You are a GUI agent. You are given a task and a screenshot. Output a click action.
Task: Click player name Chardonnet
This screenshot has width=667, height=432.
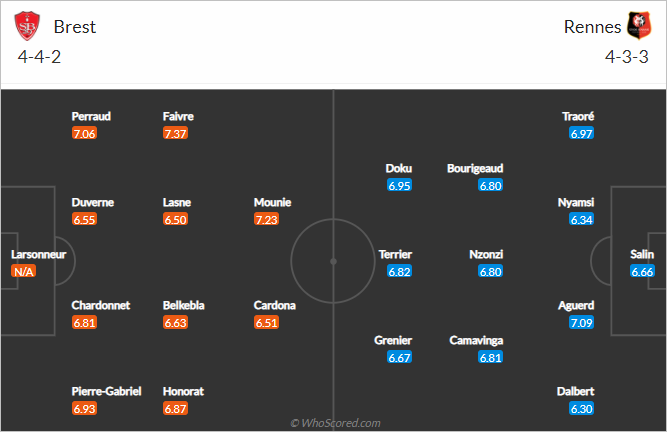101,305
